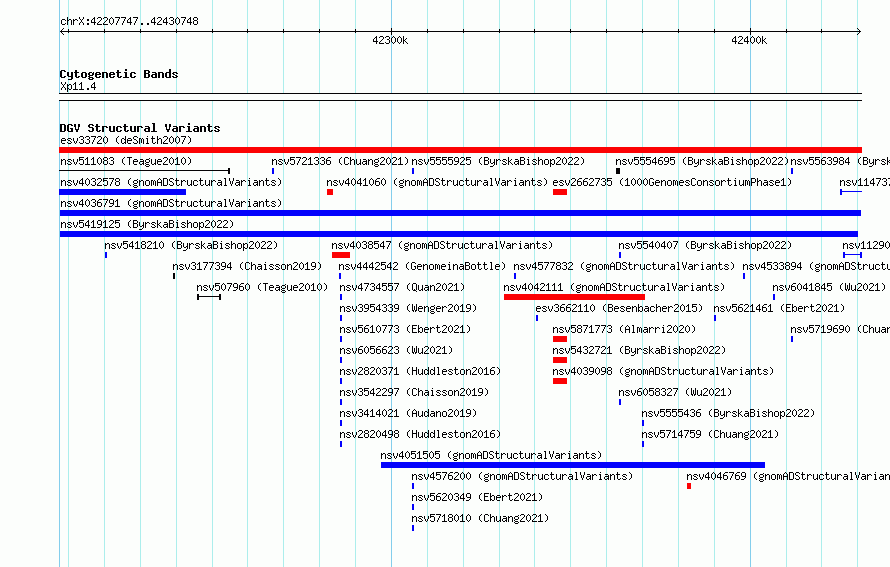Click the 42300k ruler marker
Image resolution: width=890 pixels, height=567 pixels.
click(x=390, y=40)
